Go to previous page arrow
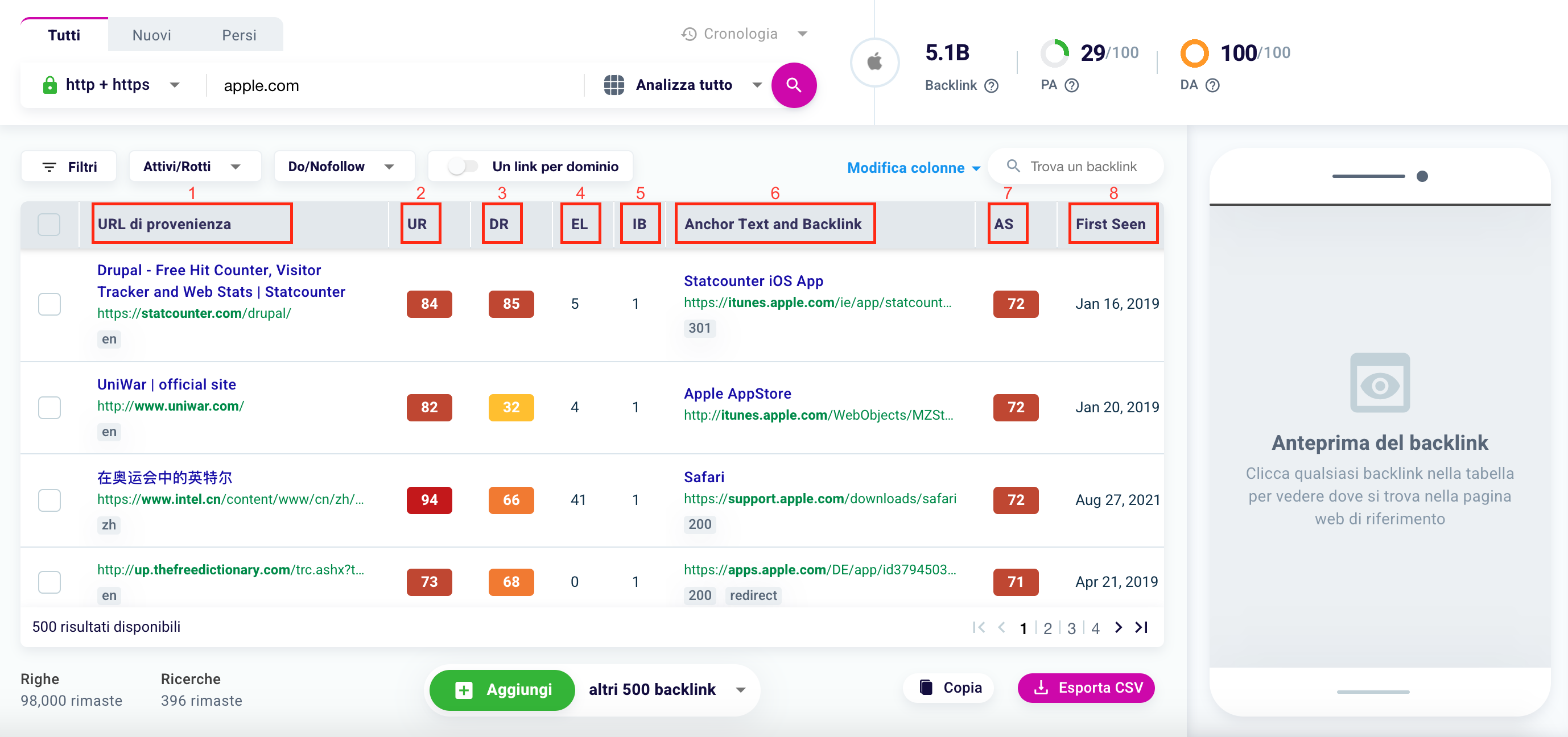The height and width of the screenshot is (737, 1568). pyautogui.click(x=1002, y=627)
